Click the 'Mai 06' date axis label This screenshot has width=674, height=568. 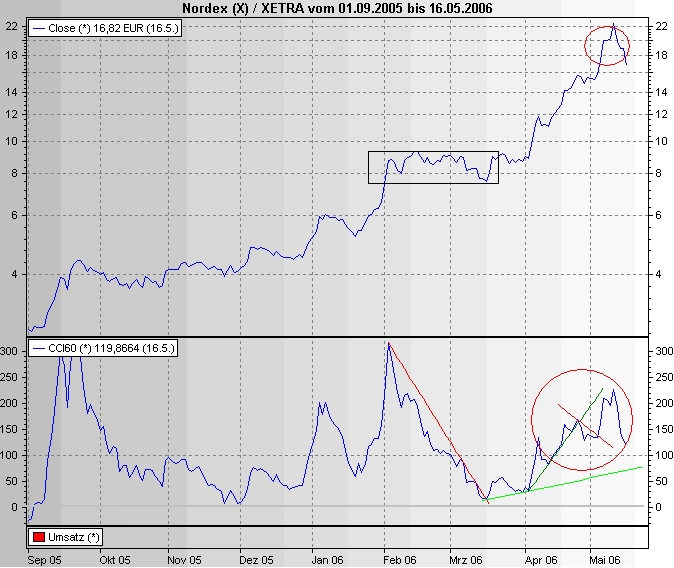pos(605,560)
